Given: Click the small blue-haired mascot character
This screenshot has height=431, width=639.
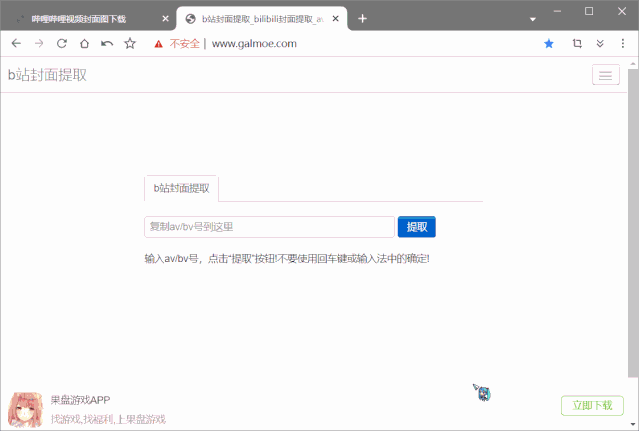Looking at the screenshot, I should pos(482,393).
